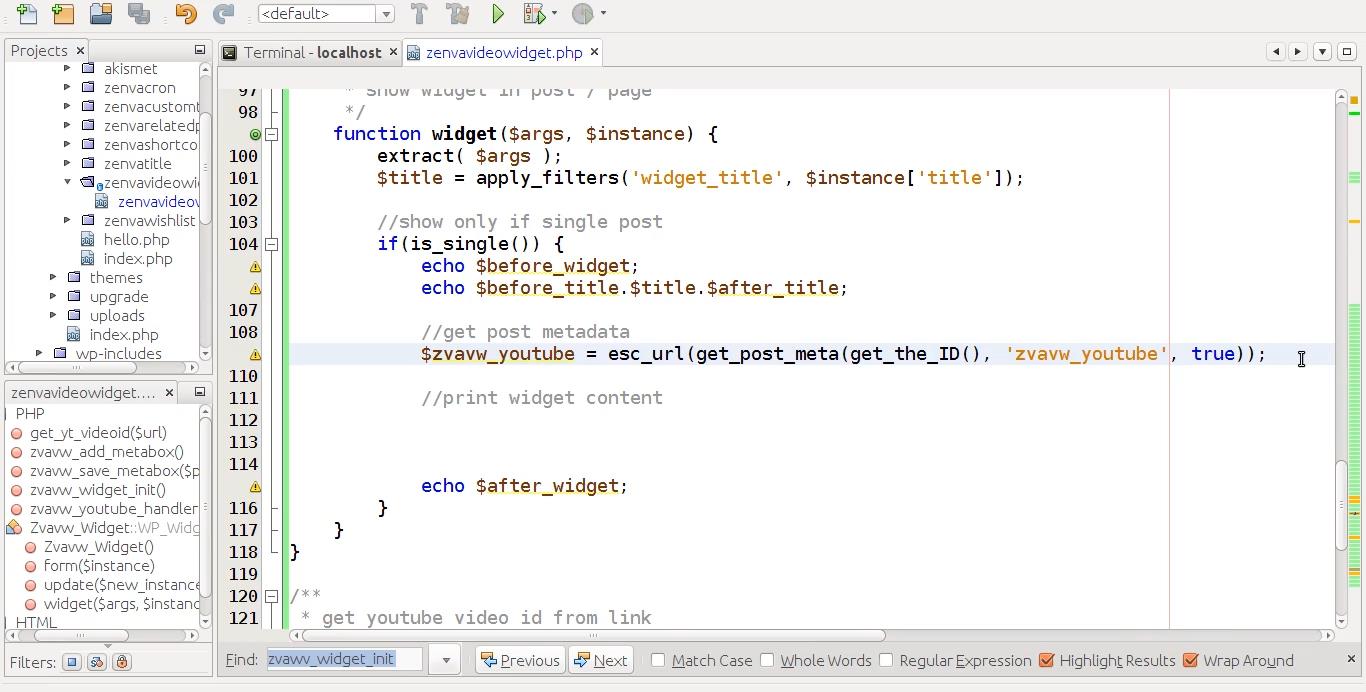
Task: Redo the last edit
Action: pyautogui.click(x=224, y=14)
